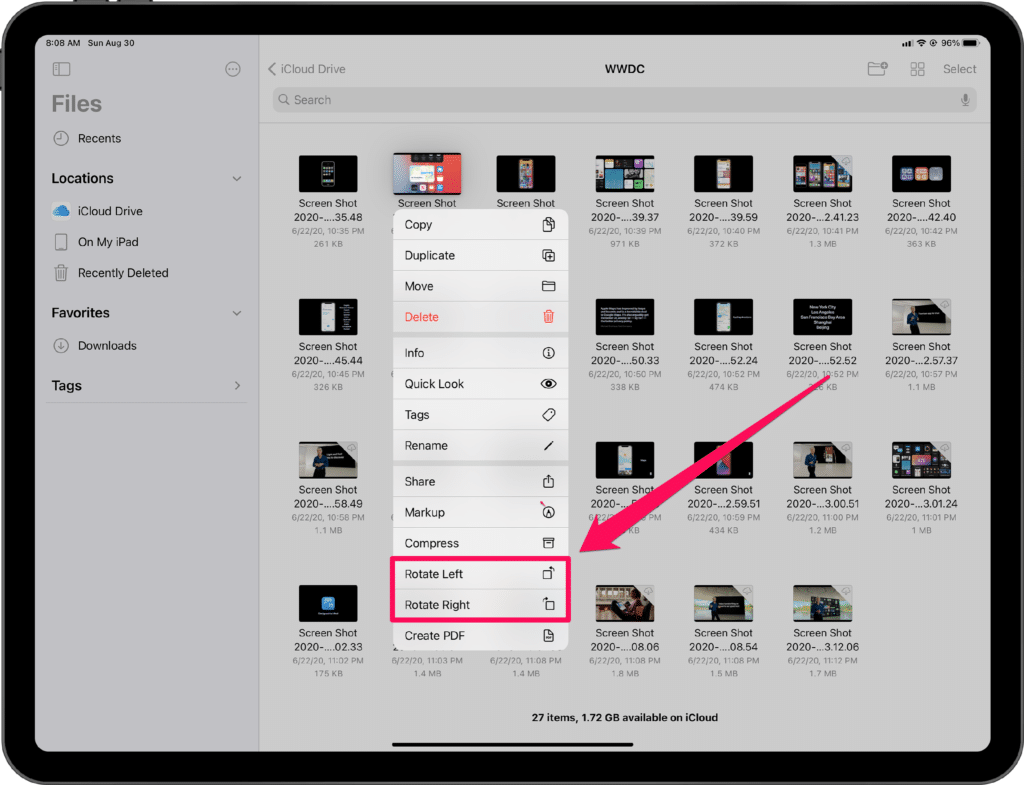This screenshot has height=785, width=1024.
Task: Go back to iCloud Drive
Action: tap(306, 69)
